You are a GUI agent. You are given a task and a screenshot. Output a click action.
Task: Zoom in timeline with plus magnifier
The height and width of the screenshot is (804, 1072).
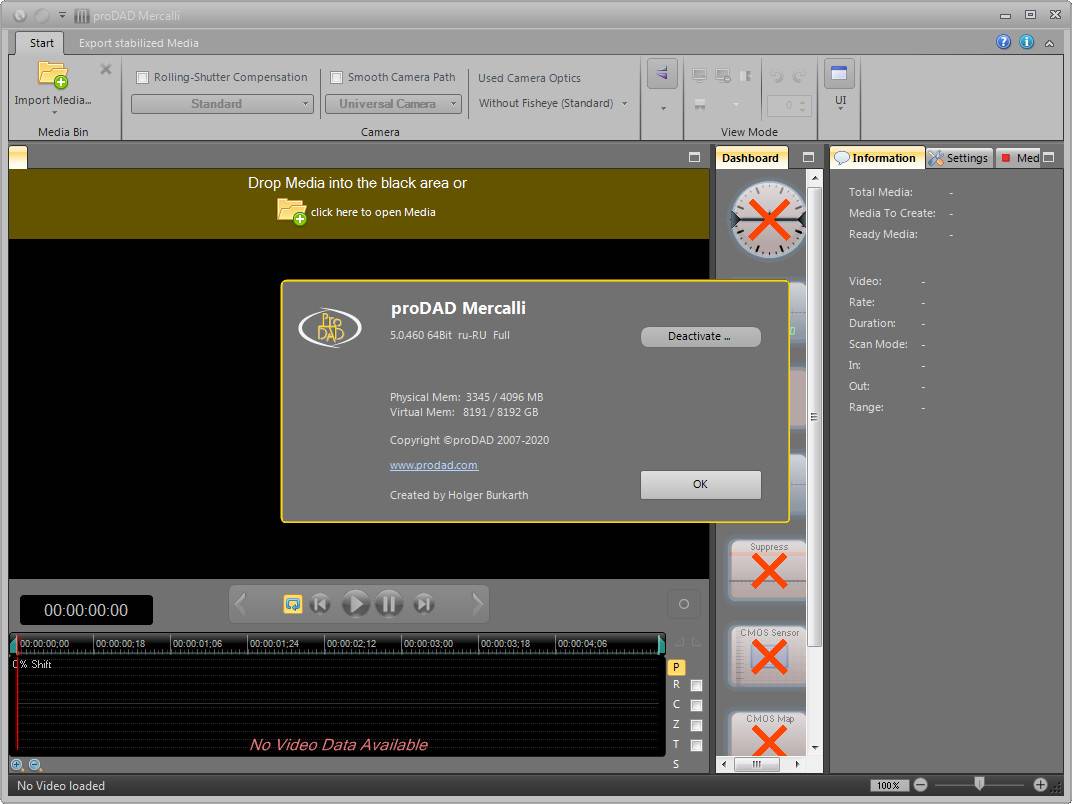[x=17, y=765]
